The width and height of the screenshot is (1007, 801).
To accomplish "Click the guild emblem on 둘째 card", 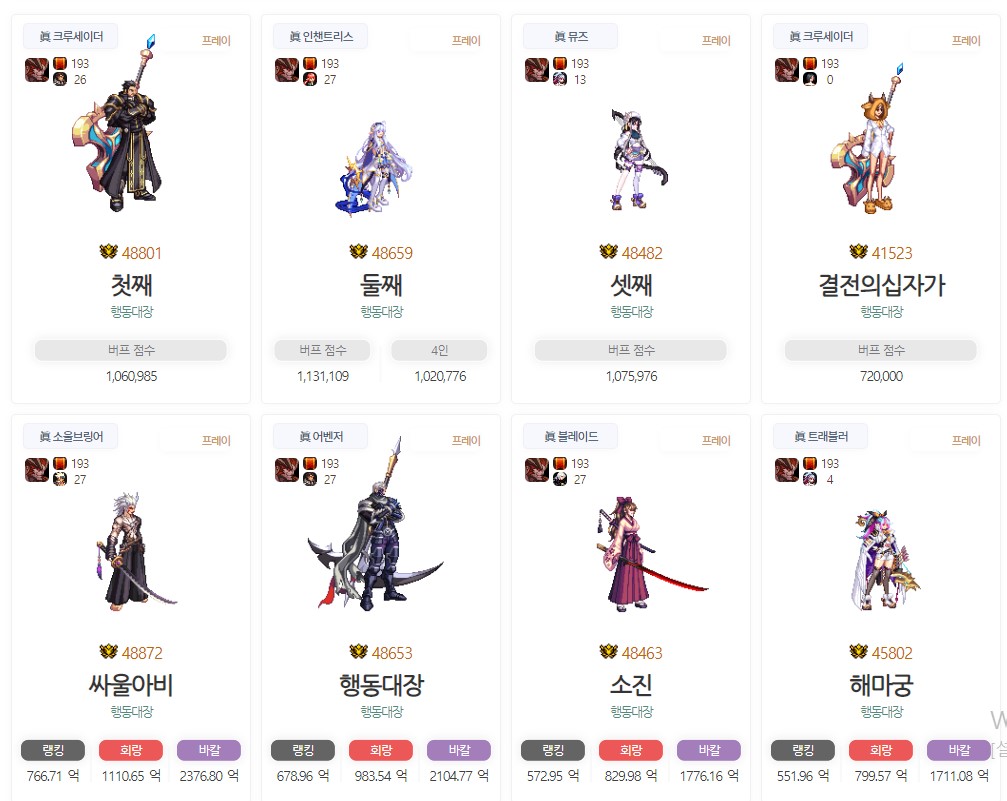I will tap(286, 70).
